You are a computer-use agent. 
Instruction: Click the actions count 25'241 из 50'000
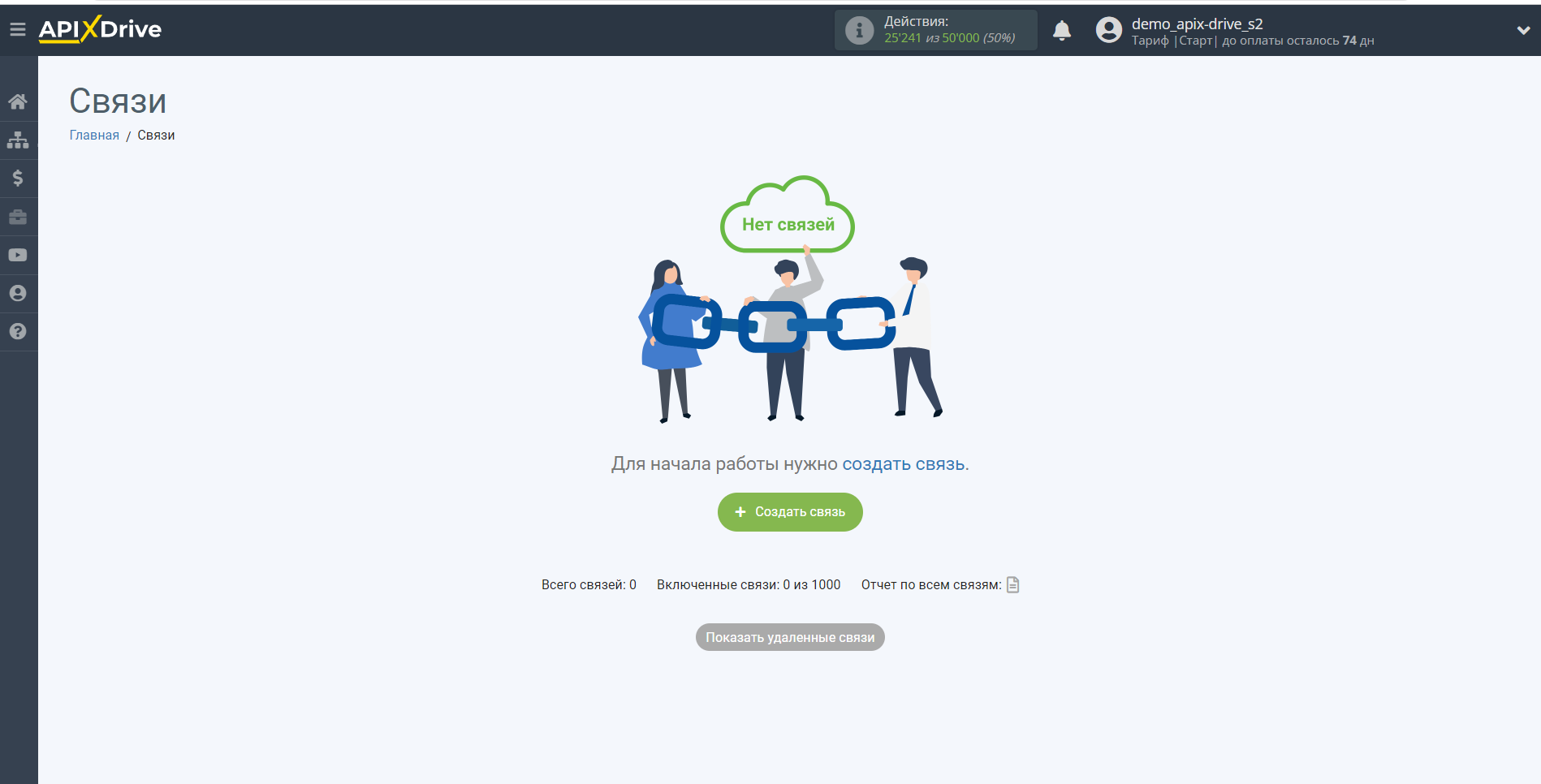click(950, 38)
